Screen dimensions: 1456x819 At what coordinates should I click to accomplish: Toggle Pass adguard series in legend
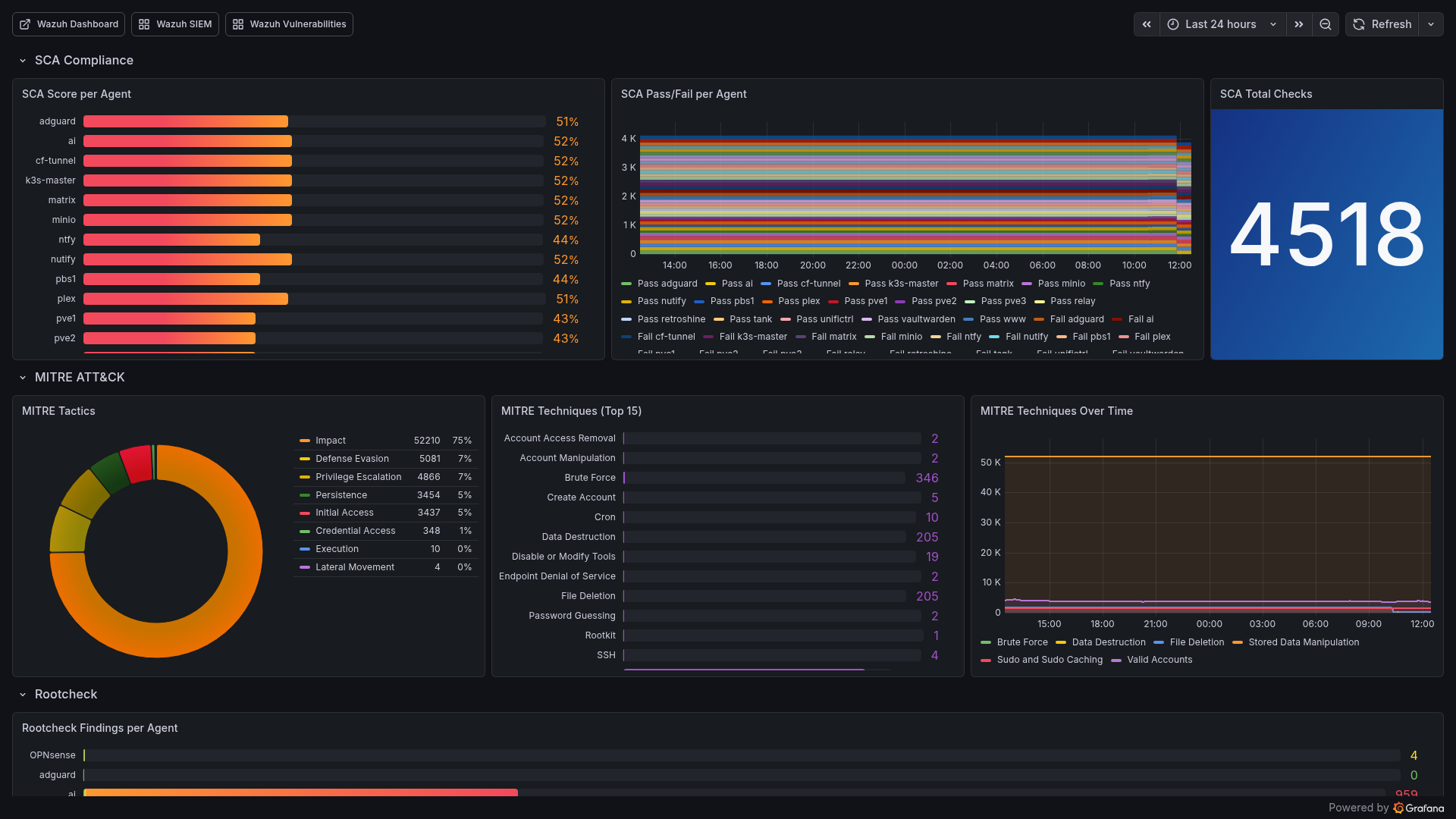click(x=667, y=284)
